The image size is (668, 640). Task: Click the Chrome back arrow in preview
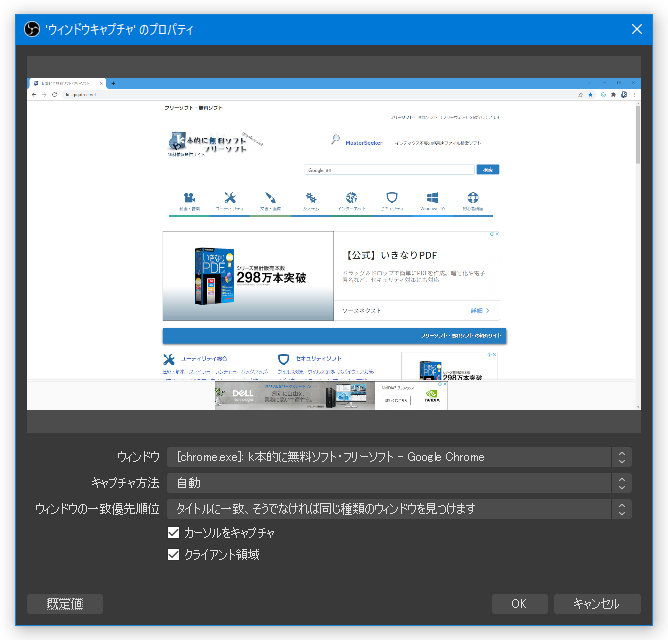(34, 95)
